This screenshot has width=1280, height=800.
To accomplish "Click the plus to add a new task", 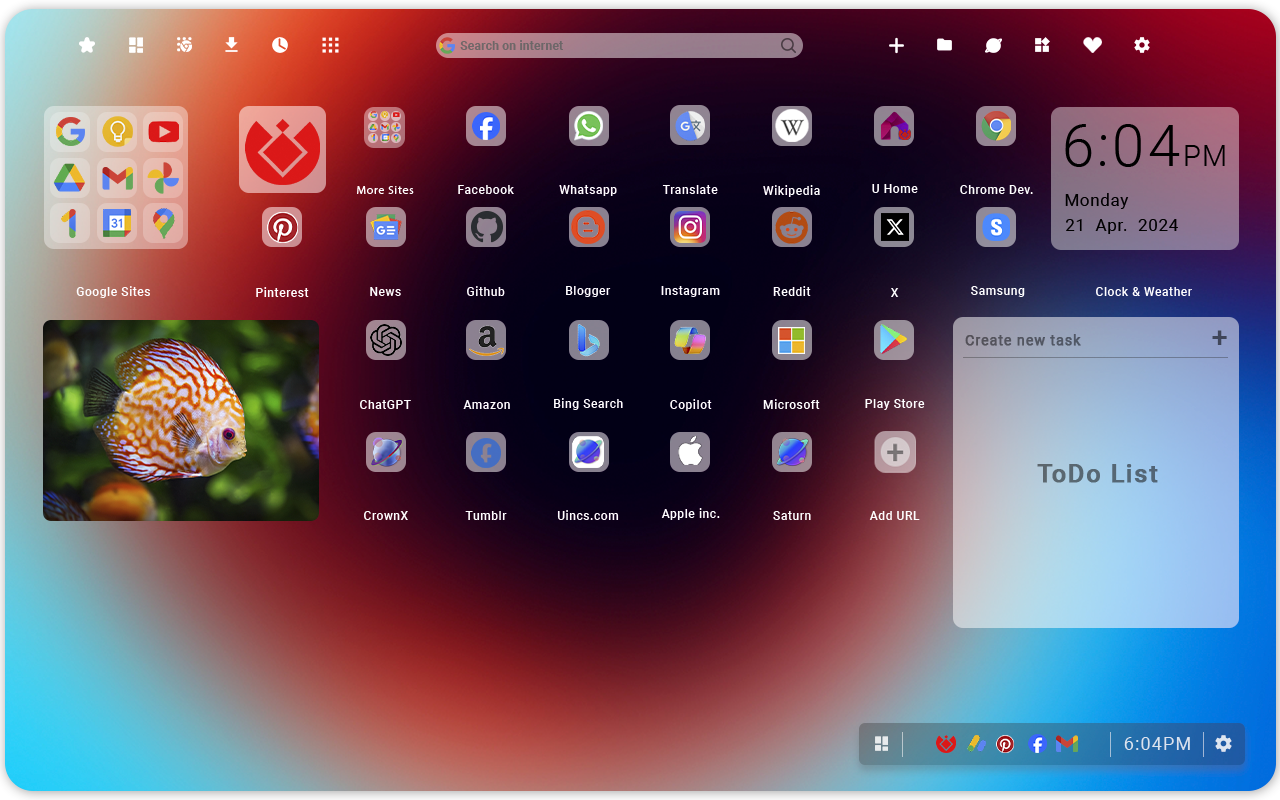I will [1219, 339].
